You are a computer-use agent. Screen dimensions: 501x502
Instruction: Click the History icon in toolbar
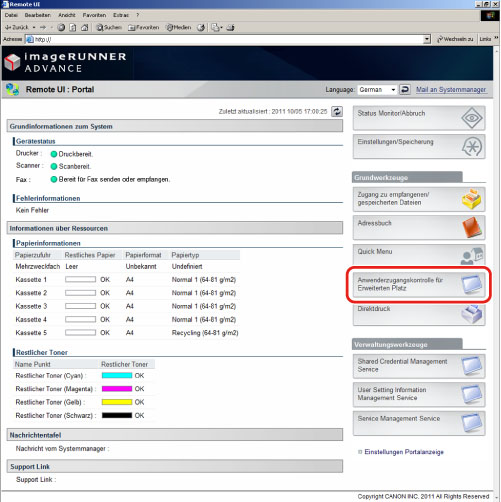point(201,27)
